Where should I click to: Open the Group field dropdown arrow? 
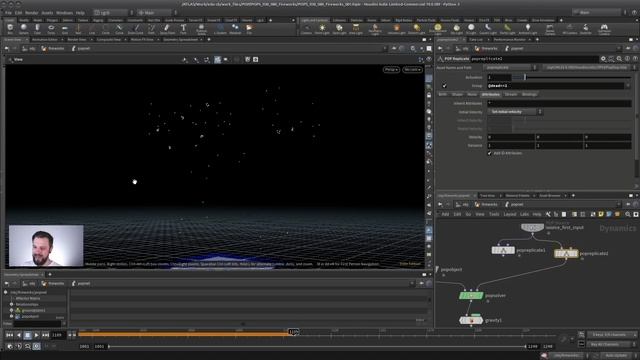629,86
